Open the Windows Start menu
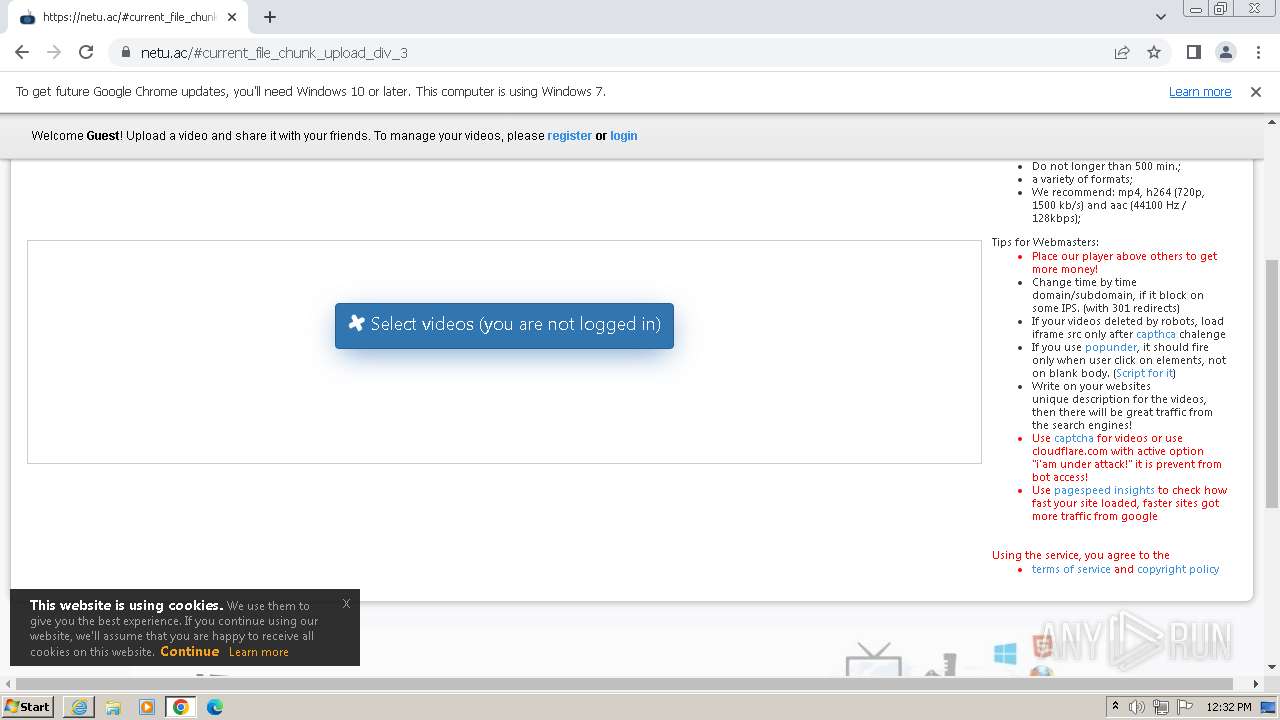The image size is (1280, 720). click(28, 706)
